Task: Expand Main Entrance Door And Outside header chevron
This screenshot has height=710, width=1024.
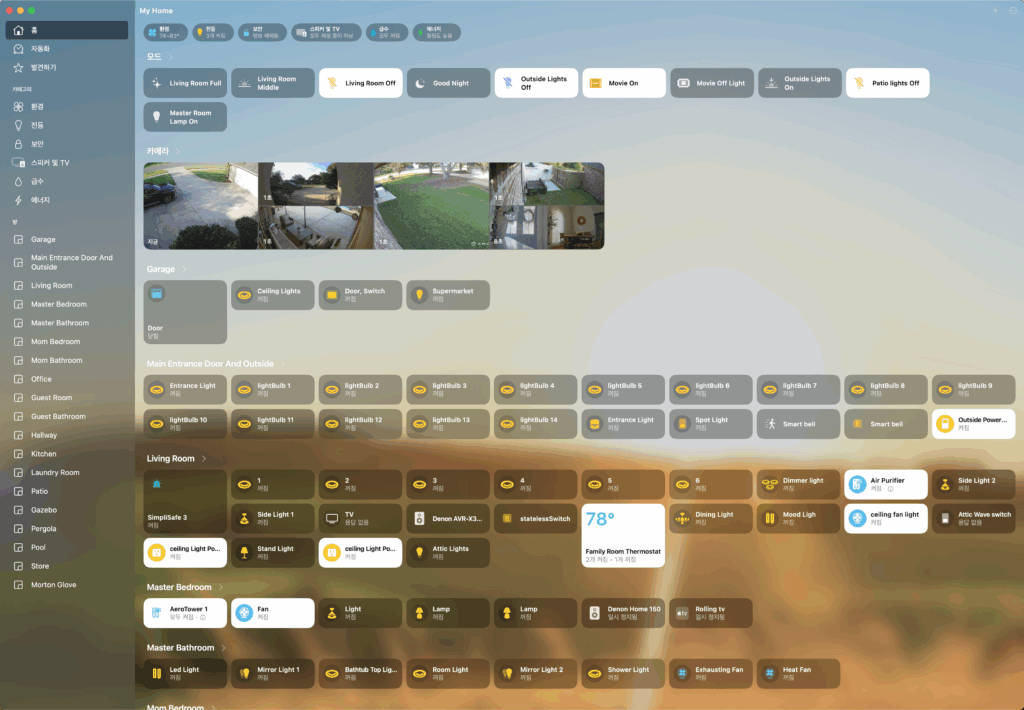Action: 283,364
